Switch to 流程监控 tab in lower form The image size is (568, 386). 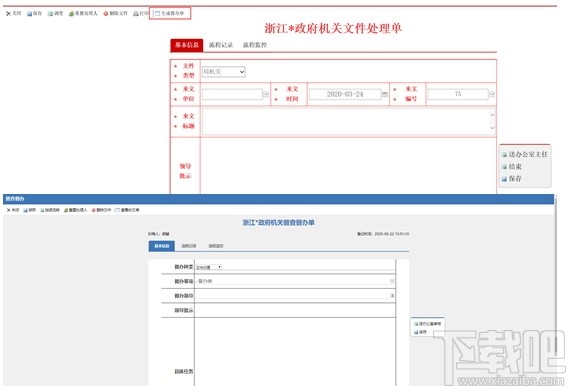pyautogui.click(x=216, y=246)
